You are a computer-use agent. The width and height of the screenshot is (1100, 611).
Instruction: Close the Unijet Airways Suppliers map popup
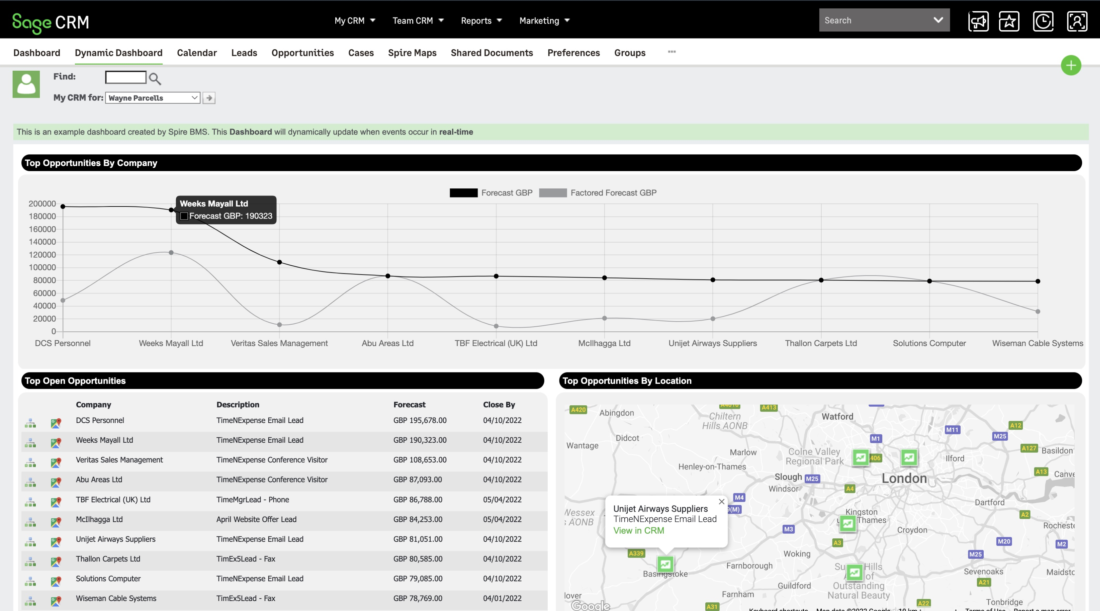pyautogui.click(x=721, y=502)
